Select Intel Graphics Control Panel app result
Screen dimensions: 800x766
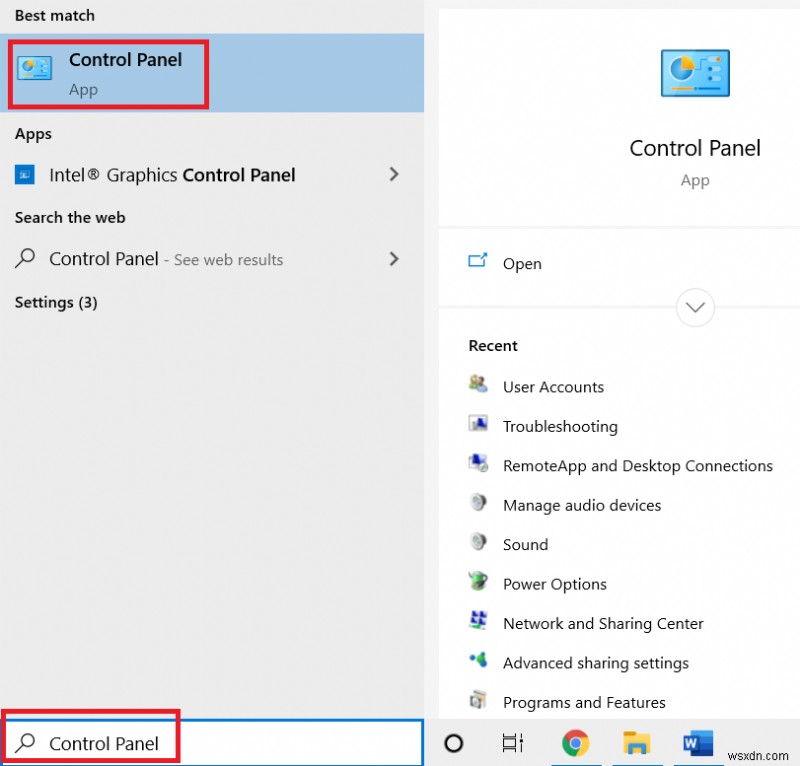point(212,175)
